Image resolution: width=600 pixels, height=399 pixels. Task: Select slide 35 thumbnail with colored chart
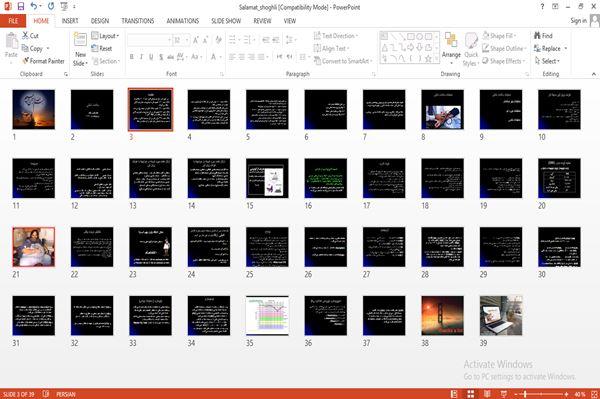click(x=267, y=316)
